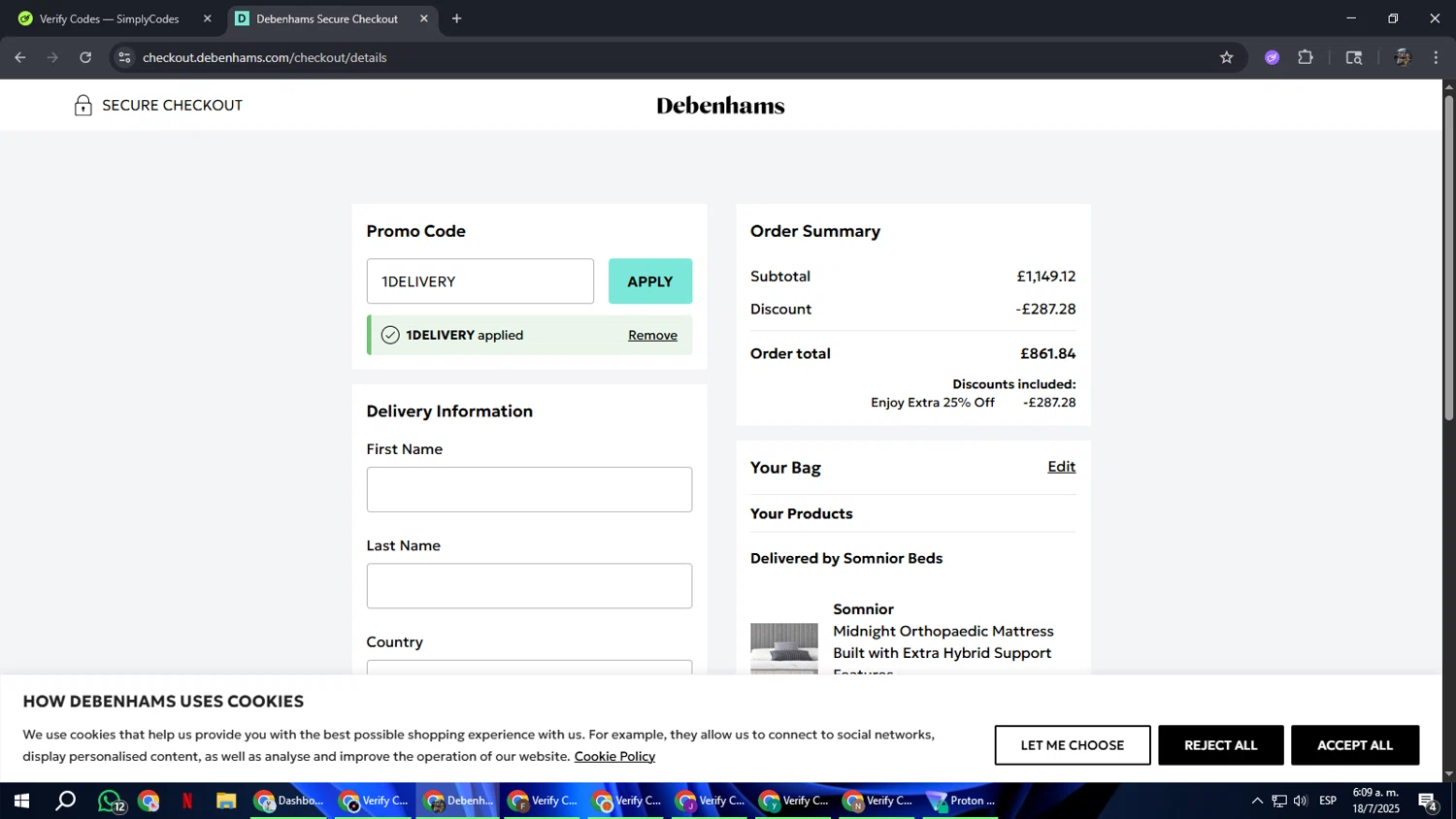Screen dimensions: 1456x819
Task: Open the Country dropdown field
Action: click(529, 668)
